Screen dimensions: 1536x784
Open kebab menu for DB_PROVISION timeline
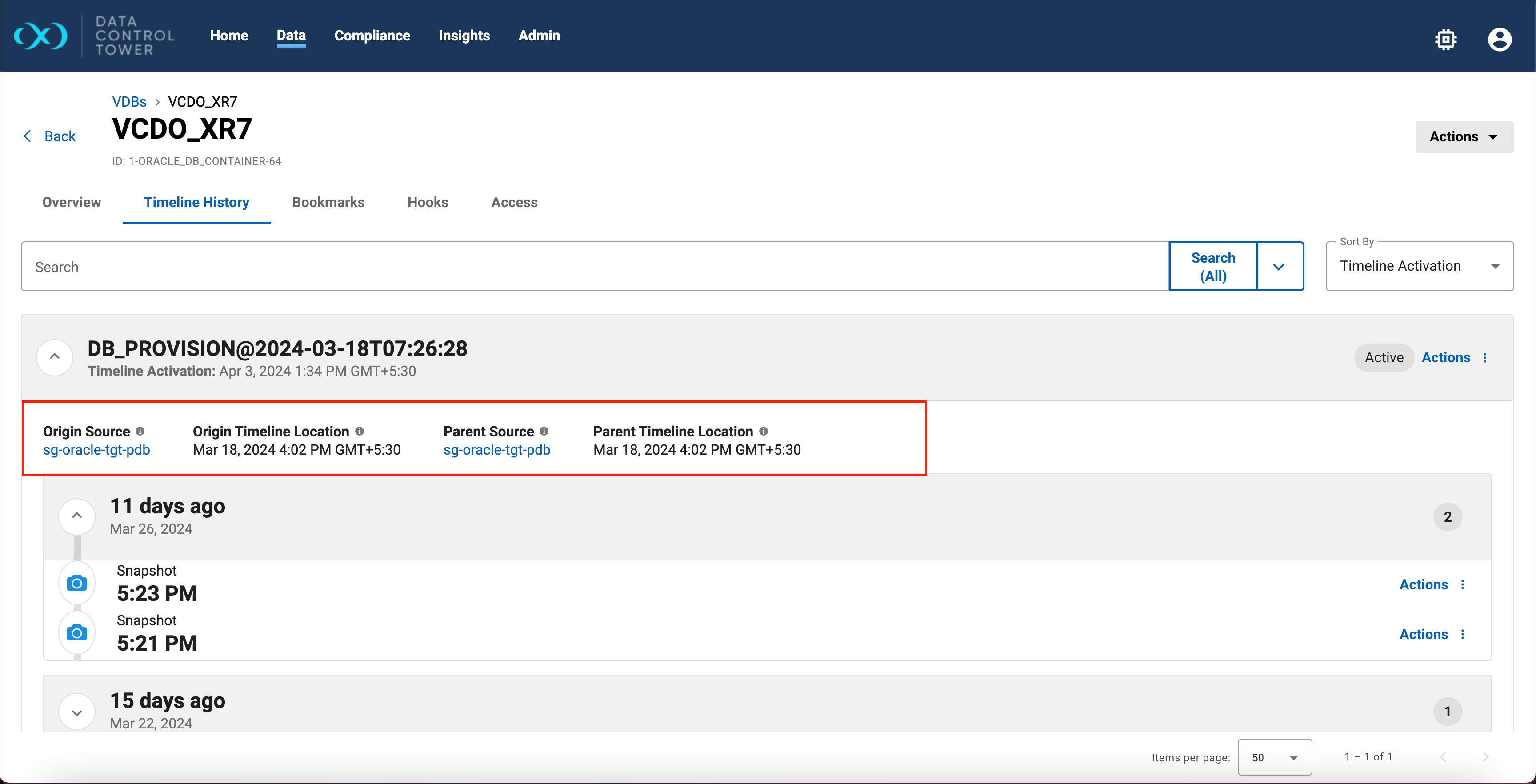click(1485, 358)
